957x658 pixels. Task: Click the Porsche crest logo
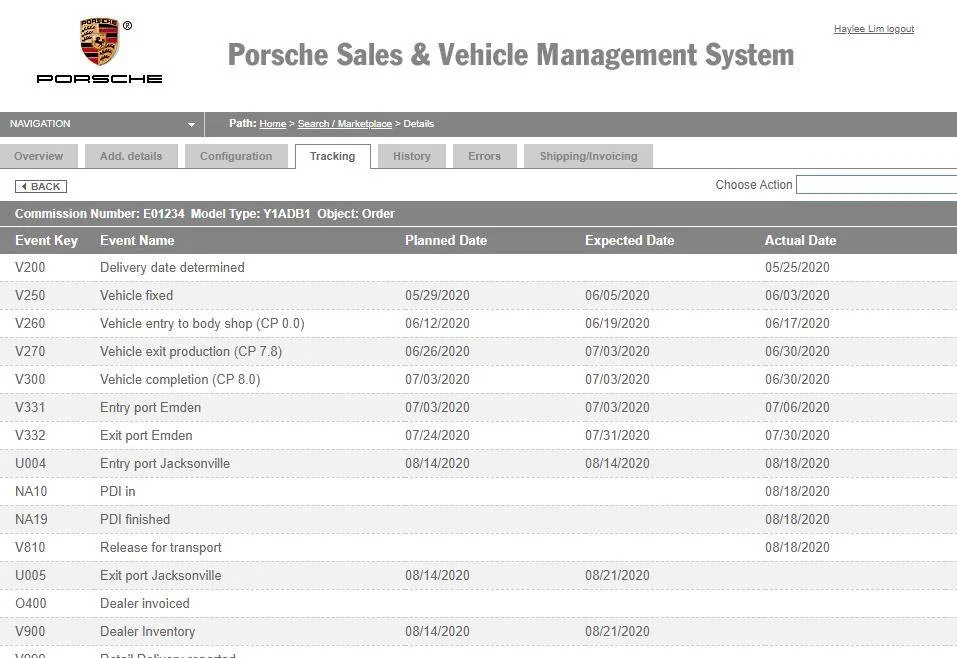pyautogui.click(x=99, y=42)
